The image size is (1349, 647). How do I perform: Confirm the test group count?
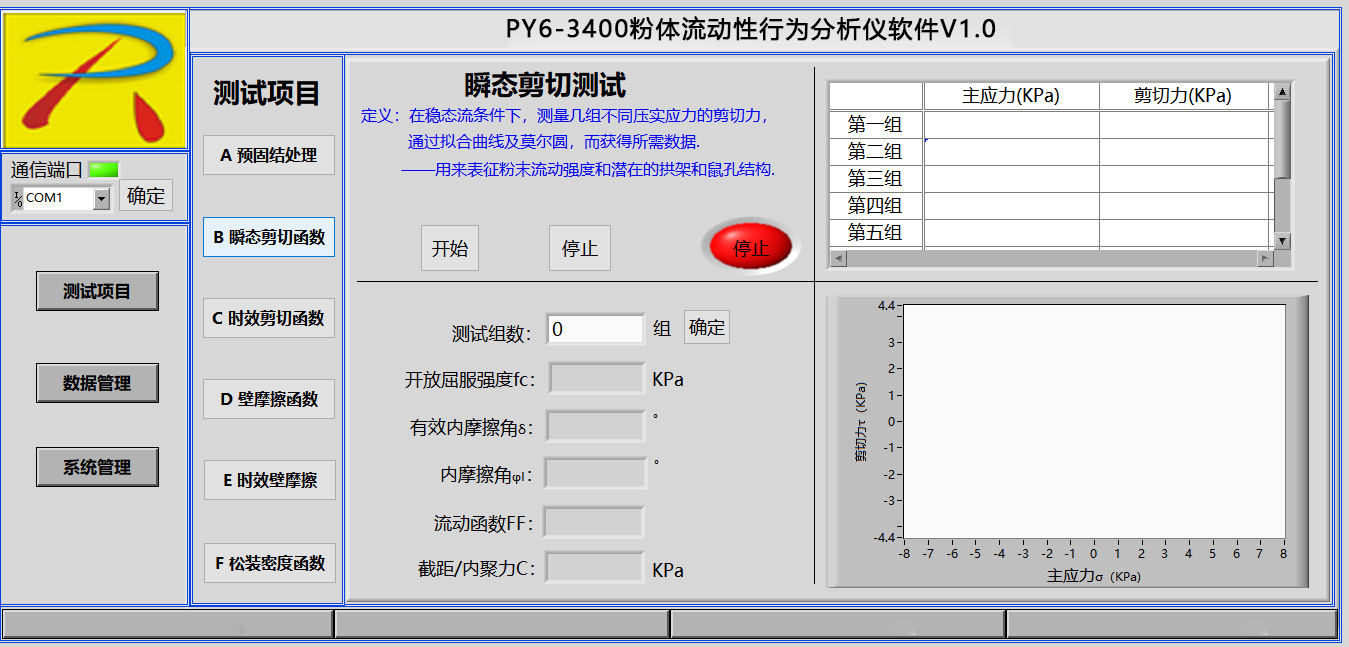706,327
